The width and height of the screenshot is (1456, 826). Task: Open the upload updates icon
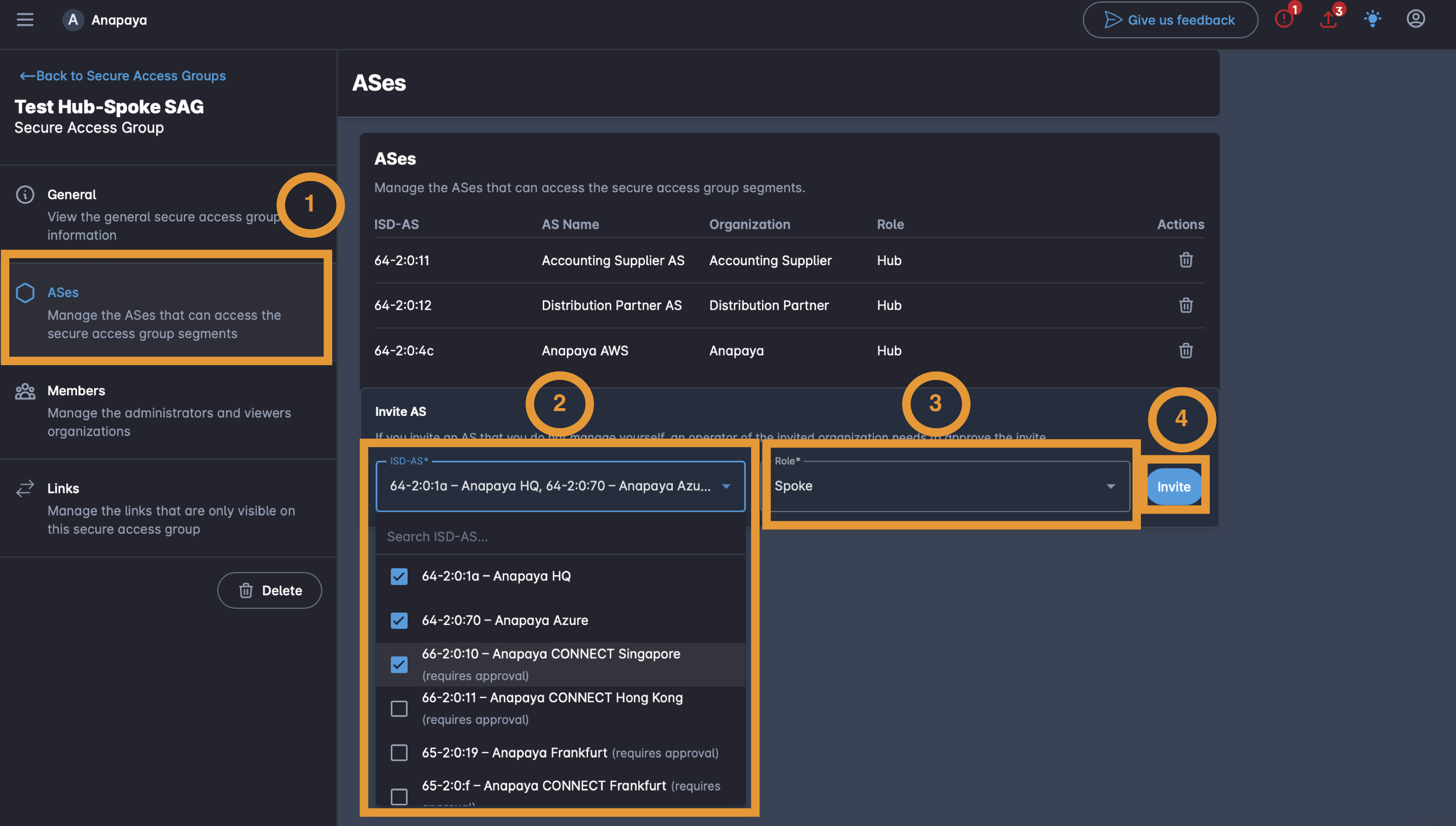(x=1329, y=19)
